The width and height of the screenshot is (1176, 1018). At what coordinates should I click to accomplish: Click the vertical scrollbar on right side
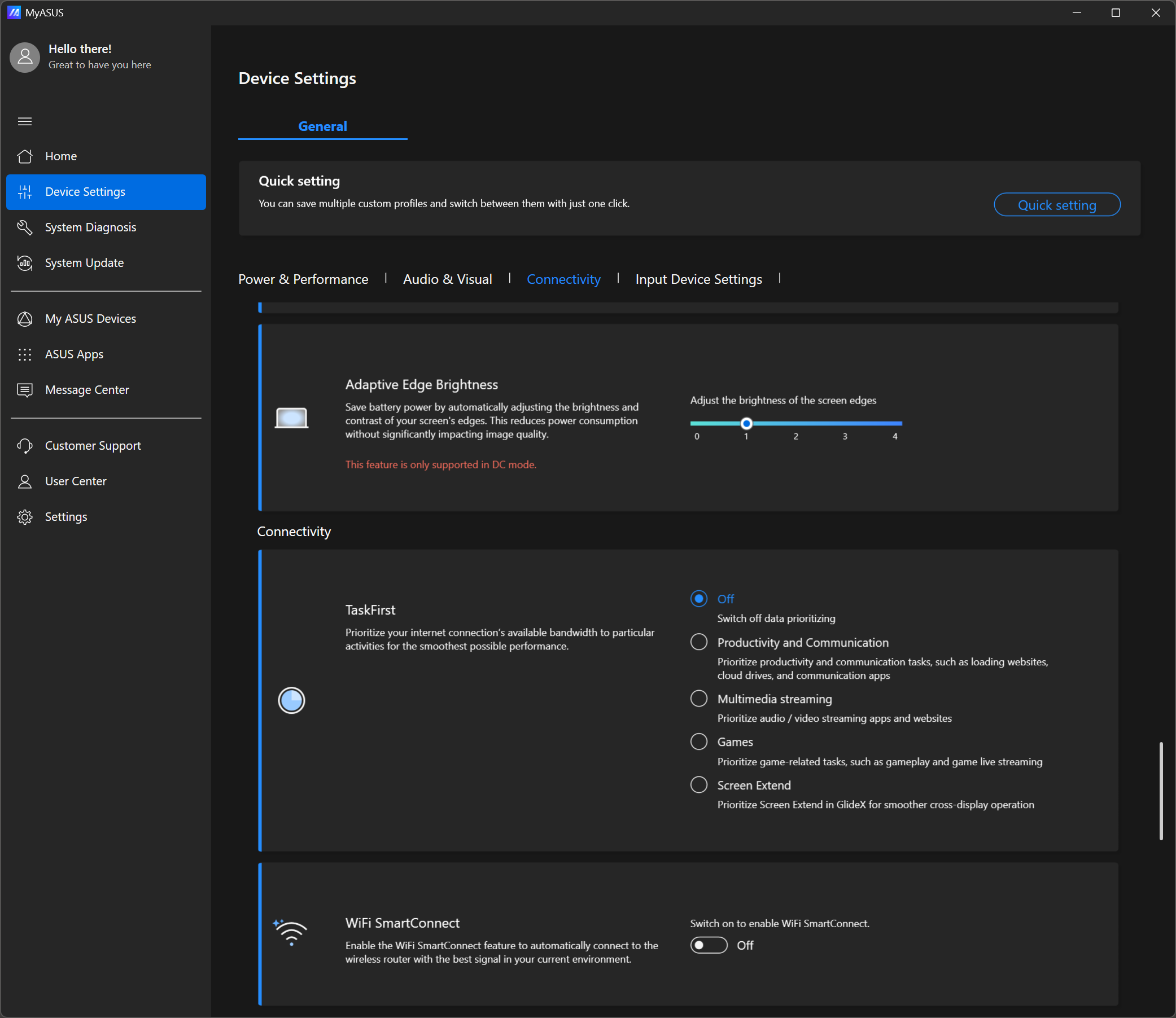point(1161,790)
